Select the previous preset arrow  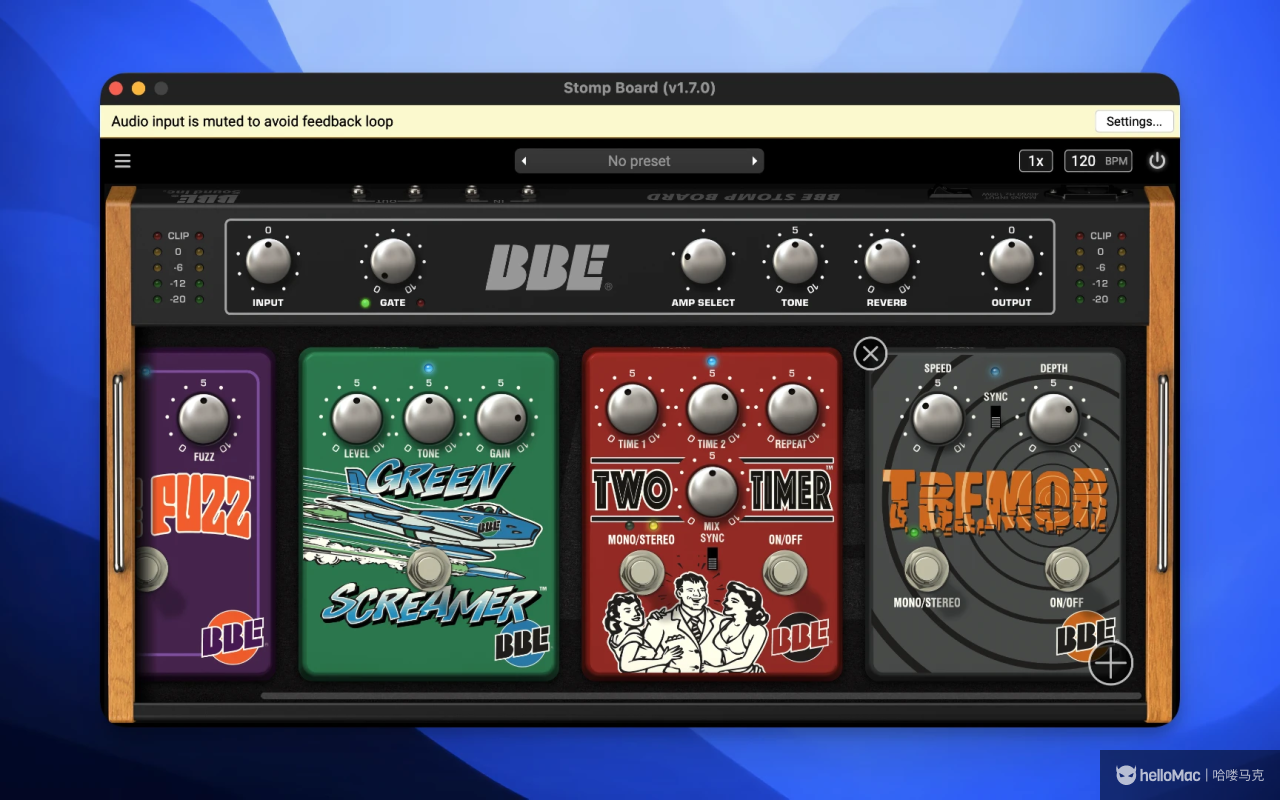524,161
